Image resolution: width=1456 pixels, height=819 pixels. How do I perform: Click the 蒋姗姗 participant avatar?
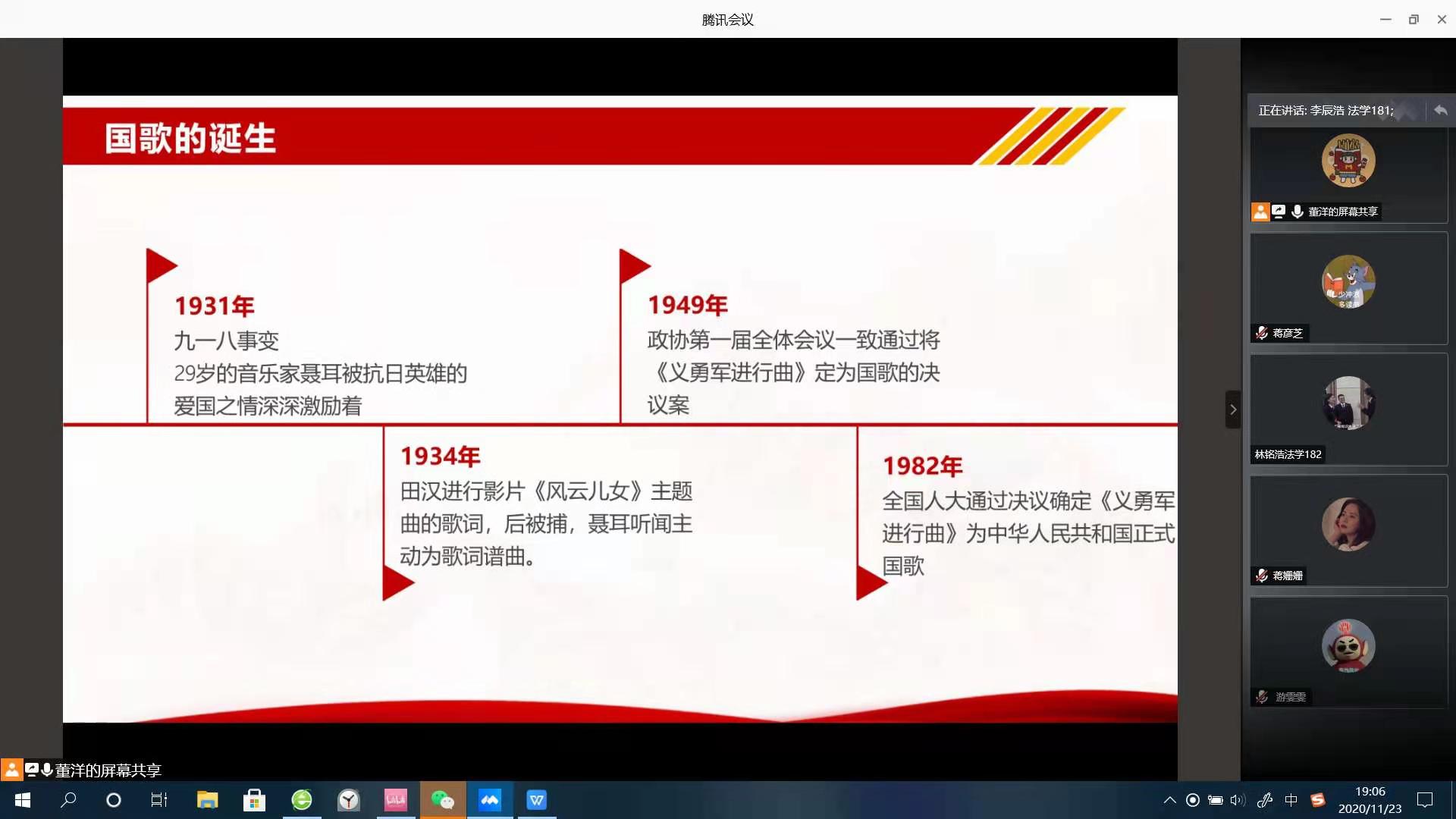[x=1348, y=524]
